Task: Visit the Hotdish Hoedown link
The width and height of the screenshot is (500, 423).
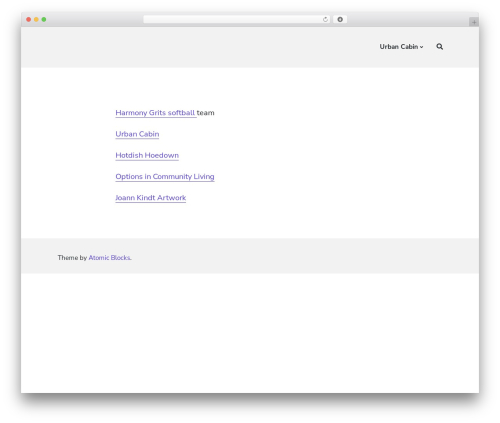Action: coord(147,155)
